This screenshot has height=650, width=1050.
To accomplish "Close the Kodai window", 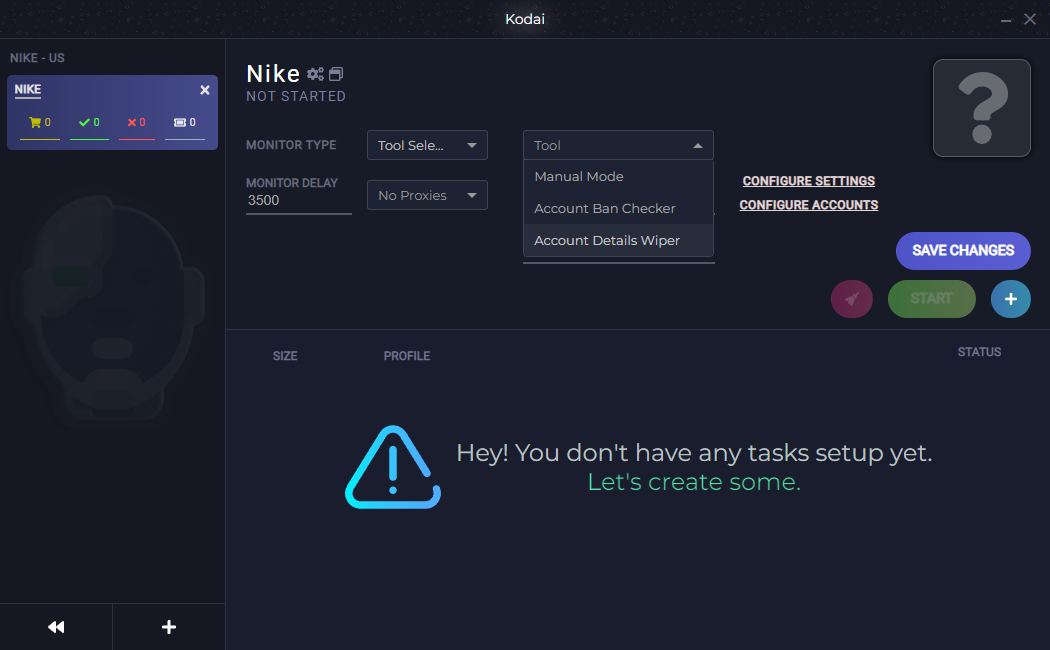I will [x=1030, y=19].
